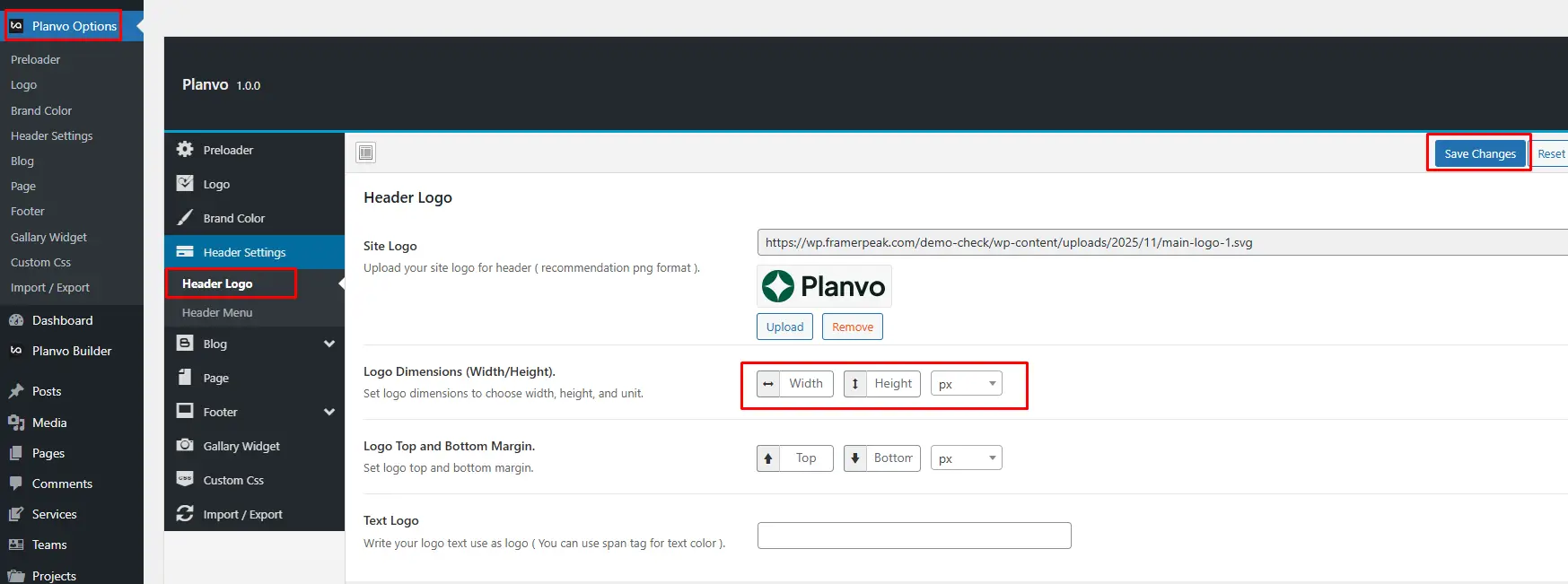Viewport: 1568px width, 584px height.
Task: Click the Gallary Widget camera icon
Action: (185, 445)
